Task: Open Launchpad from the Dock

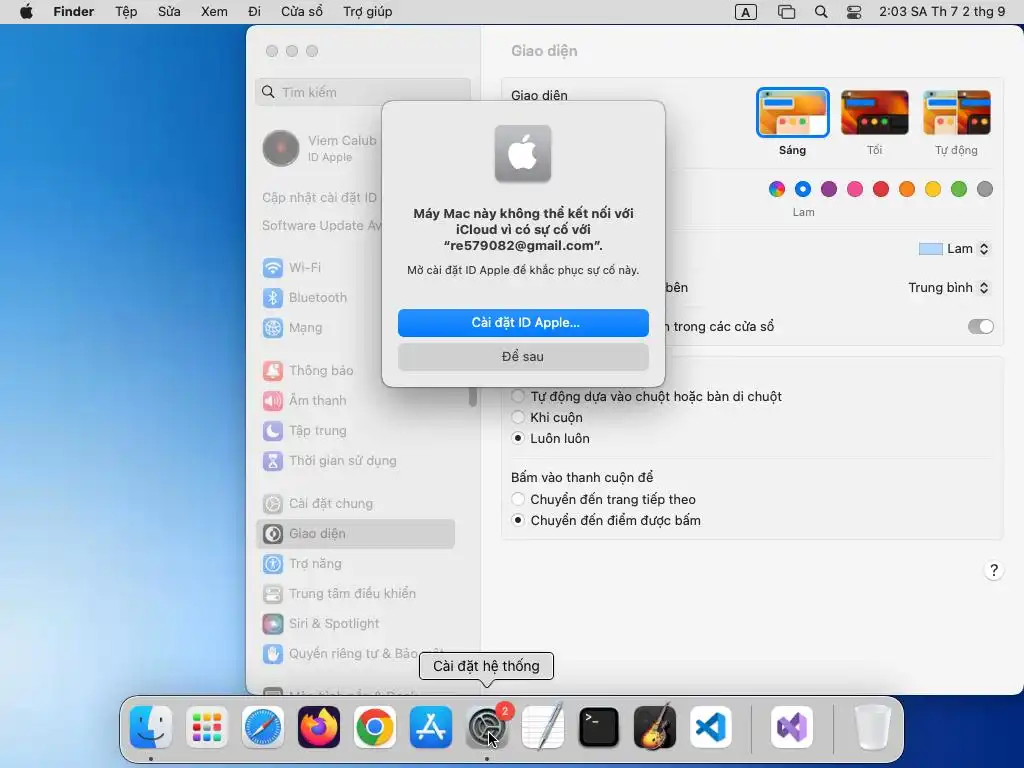Action: pos(207,728)
